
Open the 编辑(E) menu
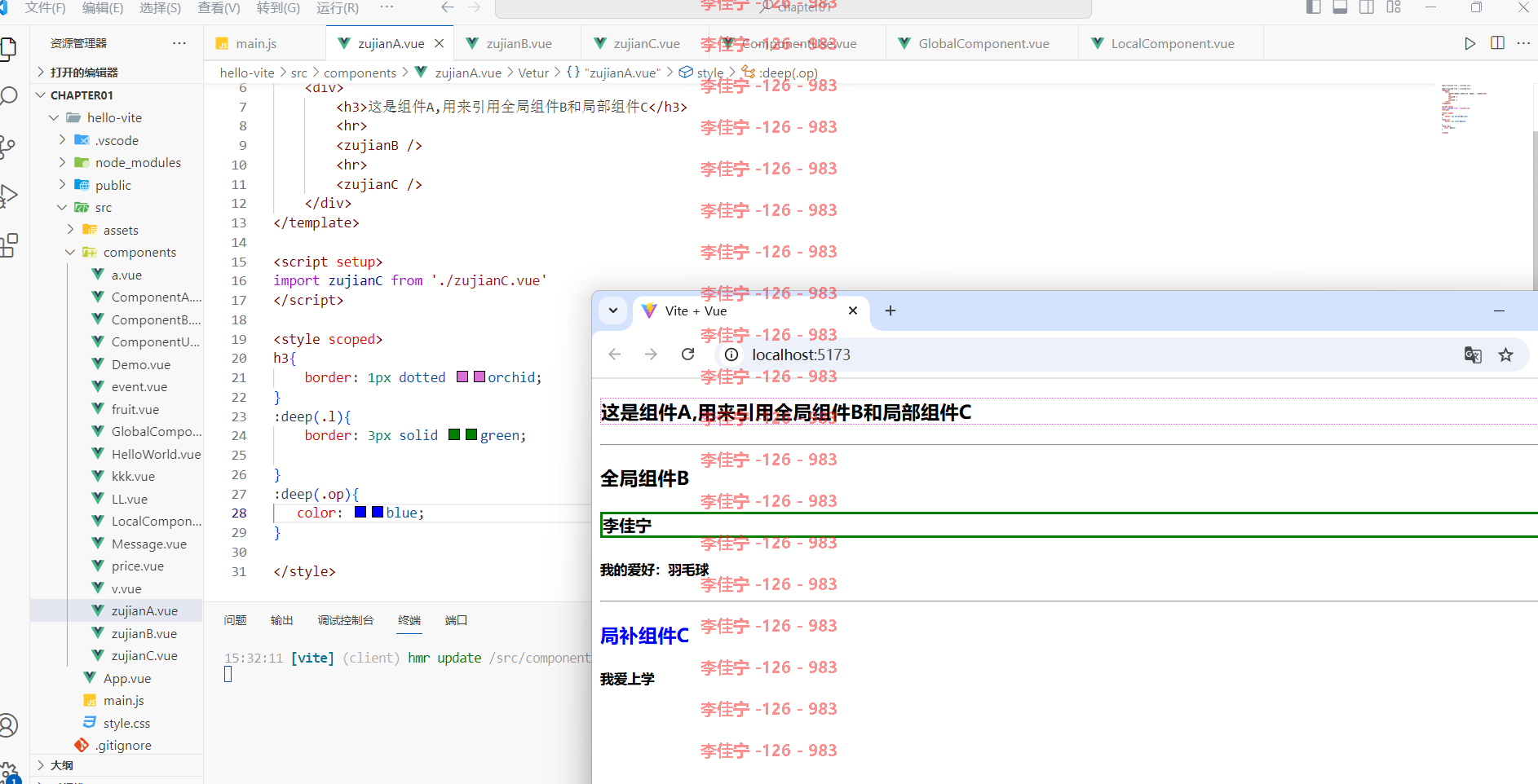[x=103, y=7]
